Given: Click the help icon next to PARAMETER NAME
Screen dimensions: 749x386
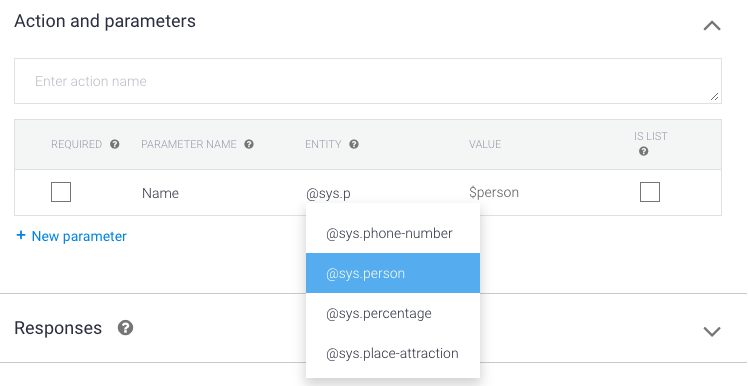Looking at the screenshot, I should (x=249, y=144).
